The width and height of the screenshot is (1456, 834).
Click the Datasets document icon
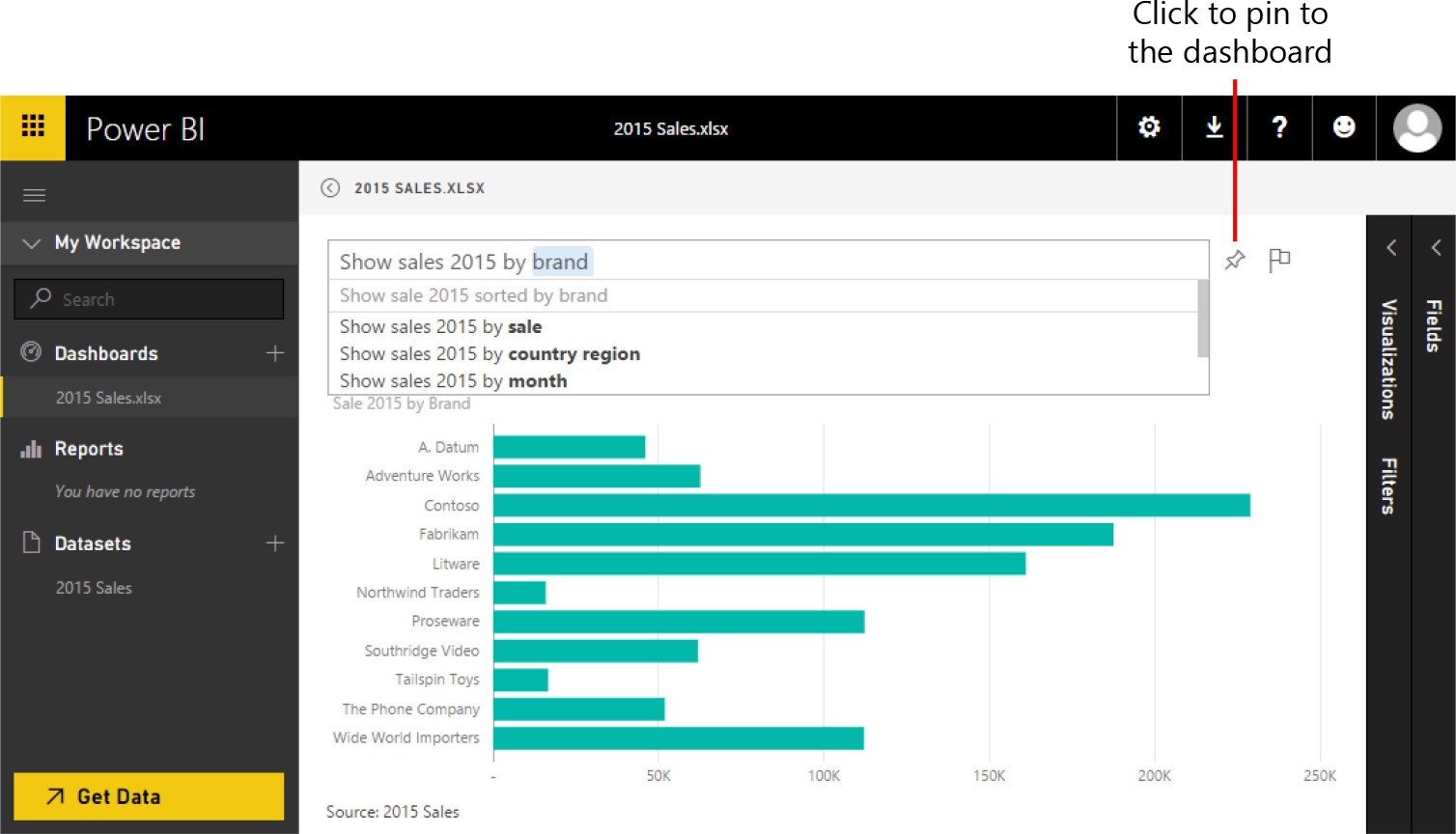tap(31, 542)
